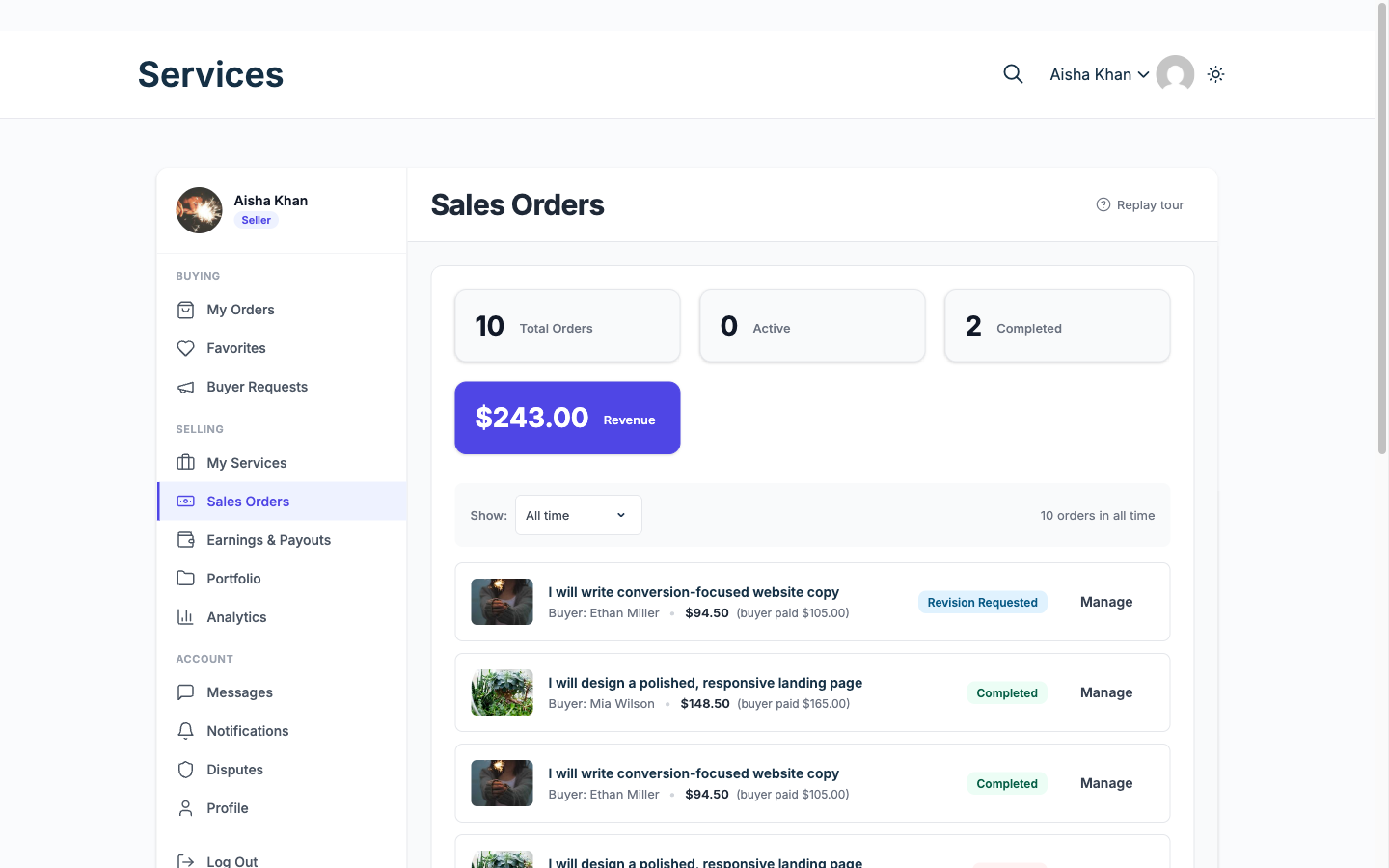Click the Messages speech bubble icon
Viewport: 1389px width, 868px height.
click(186, 692)
